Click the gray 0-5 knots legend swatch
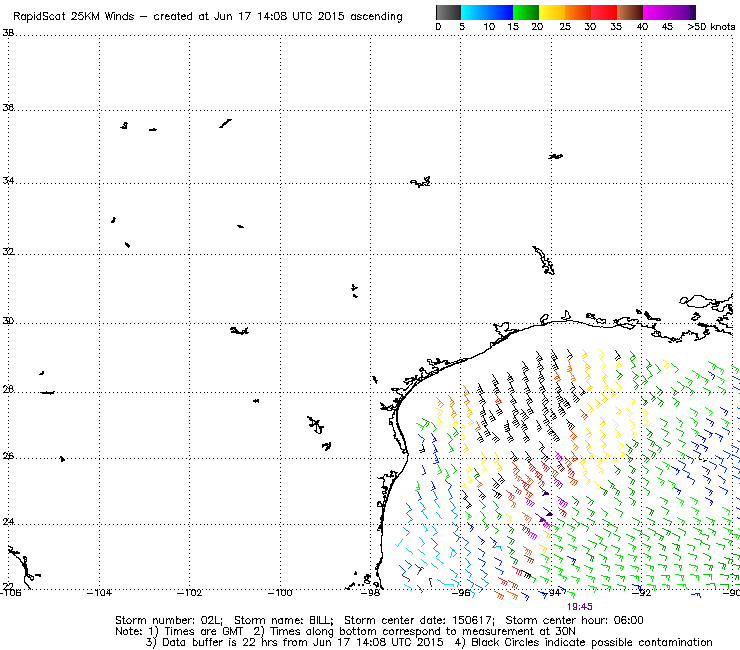 coord(448,12)
